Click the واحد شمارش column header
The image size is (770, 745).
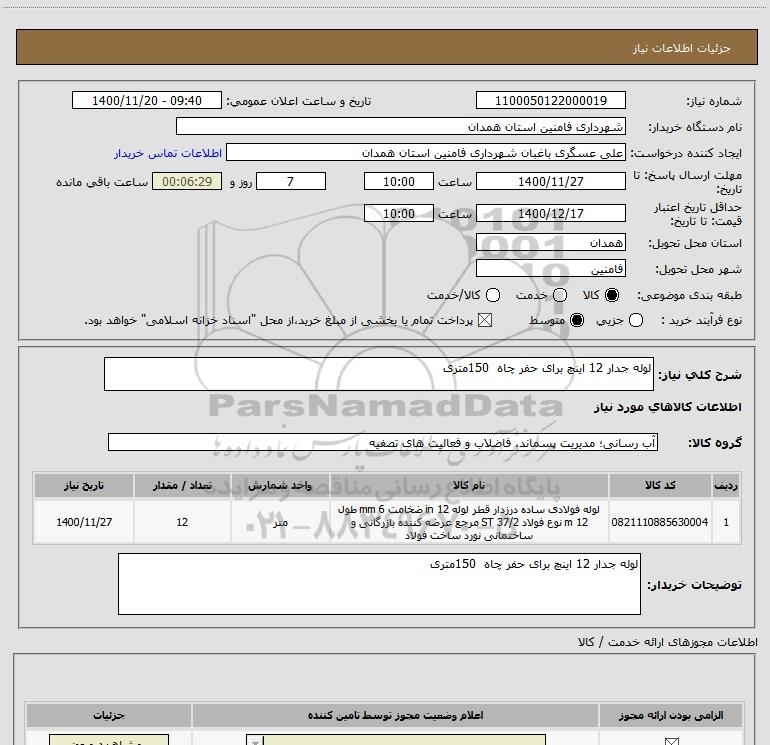click(280, 485)
